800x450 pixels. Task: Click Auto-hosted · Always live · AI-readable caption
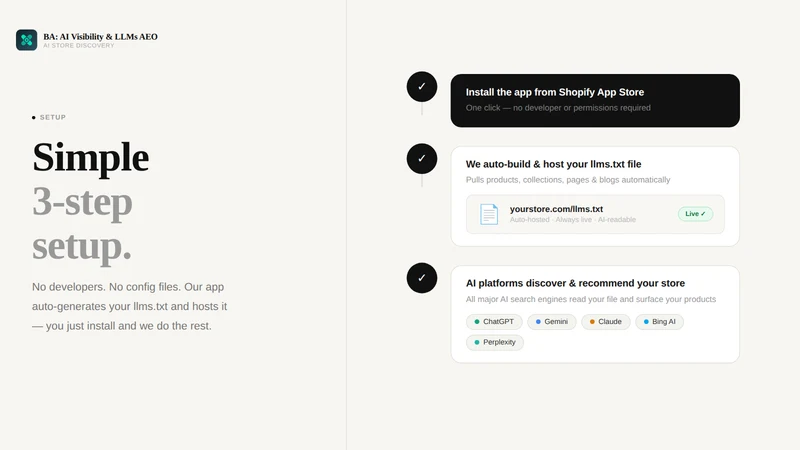(572, 219)
